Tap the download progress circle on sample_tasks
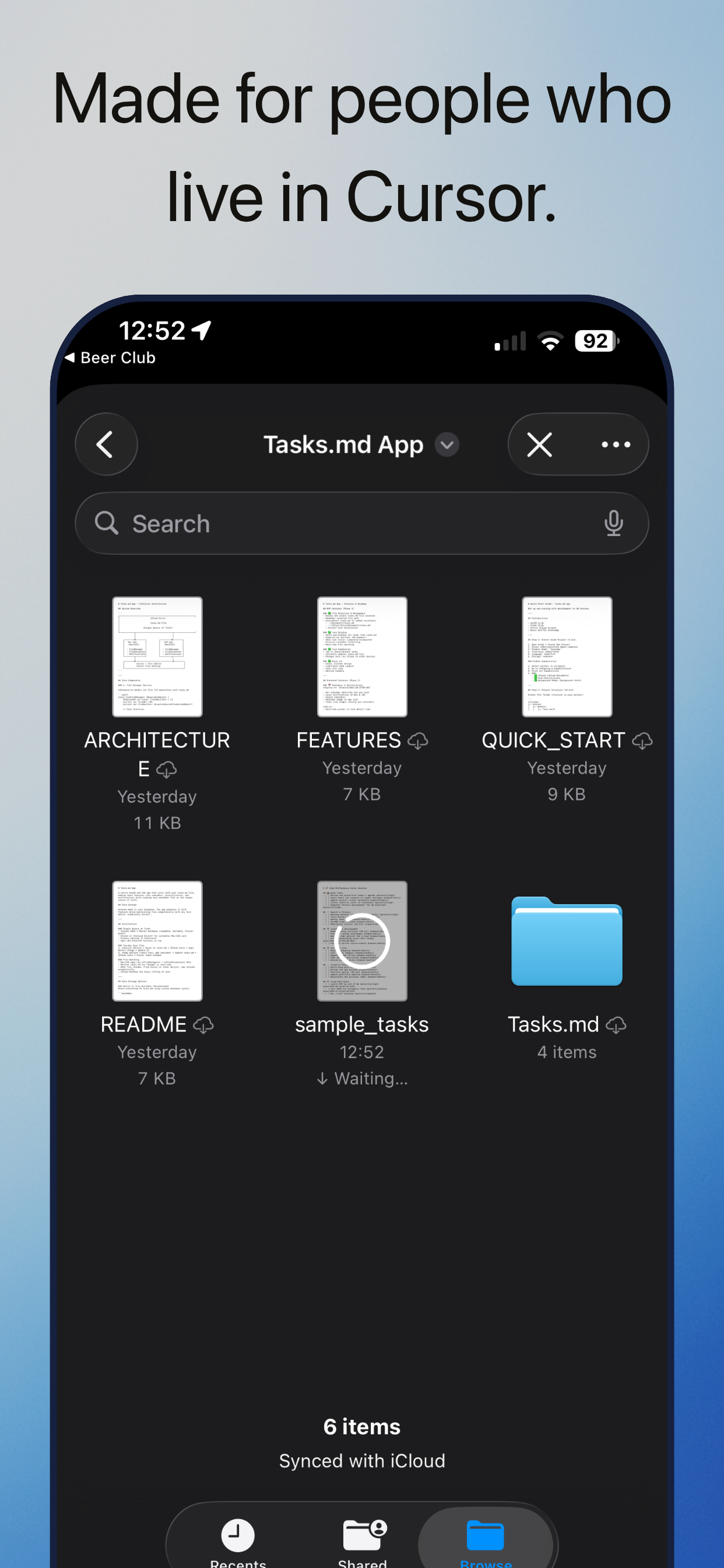 362,941
